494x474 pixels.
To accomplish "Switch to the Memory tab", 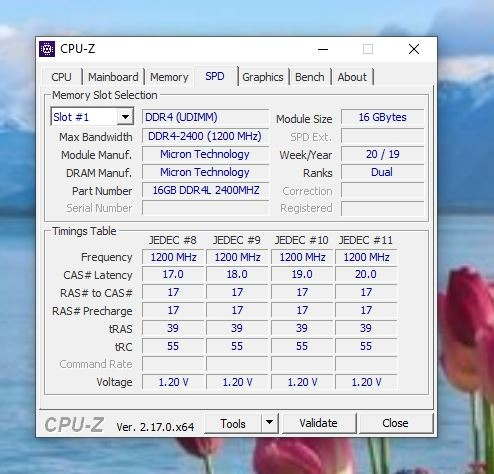I will (x=169, y=77).
